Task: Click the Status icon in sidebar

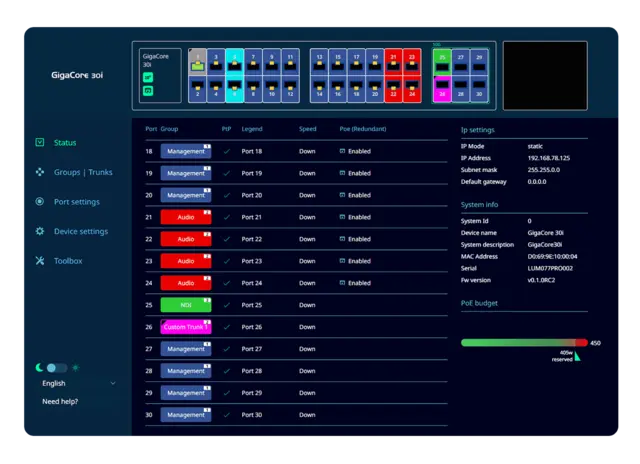Action: (x=40, y=143)
